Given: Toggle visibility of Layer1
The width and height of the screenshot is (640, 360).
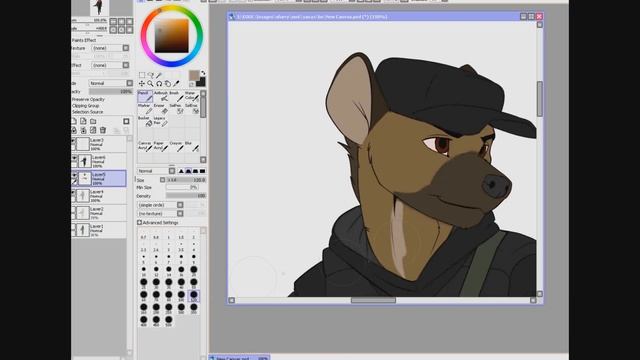Looking at the screenshot, I should [73, 227].
